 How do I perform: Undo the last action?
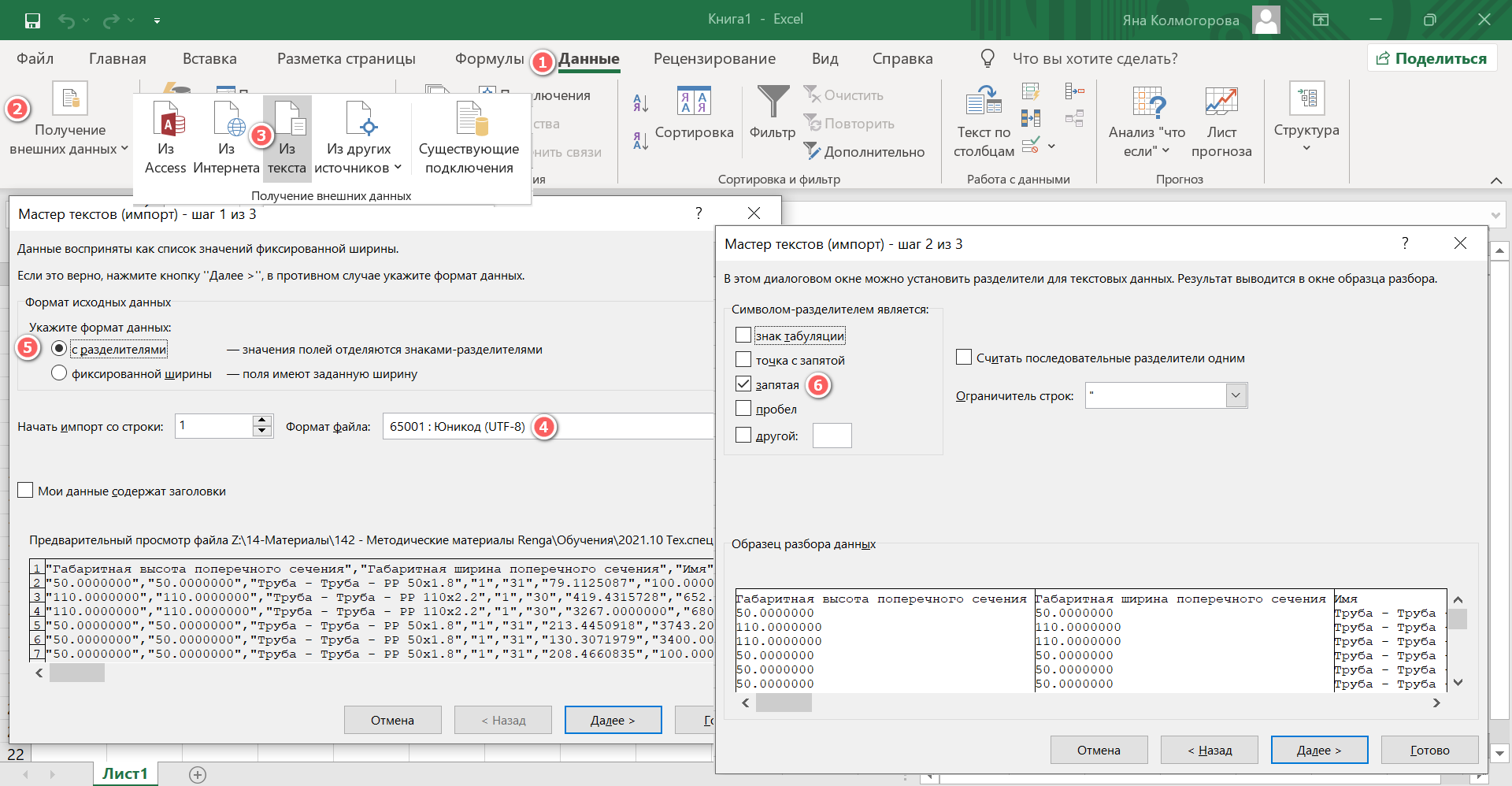coord(66,20)
